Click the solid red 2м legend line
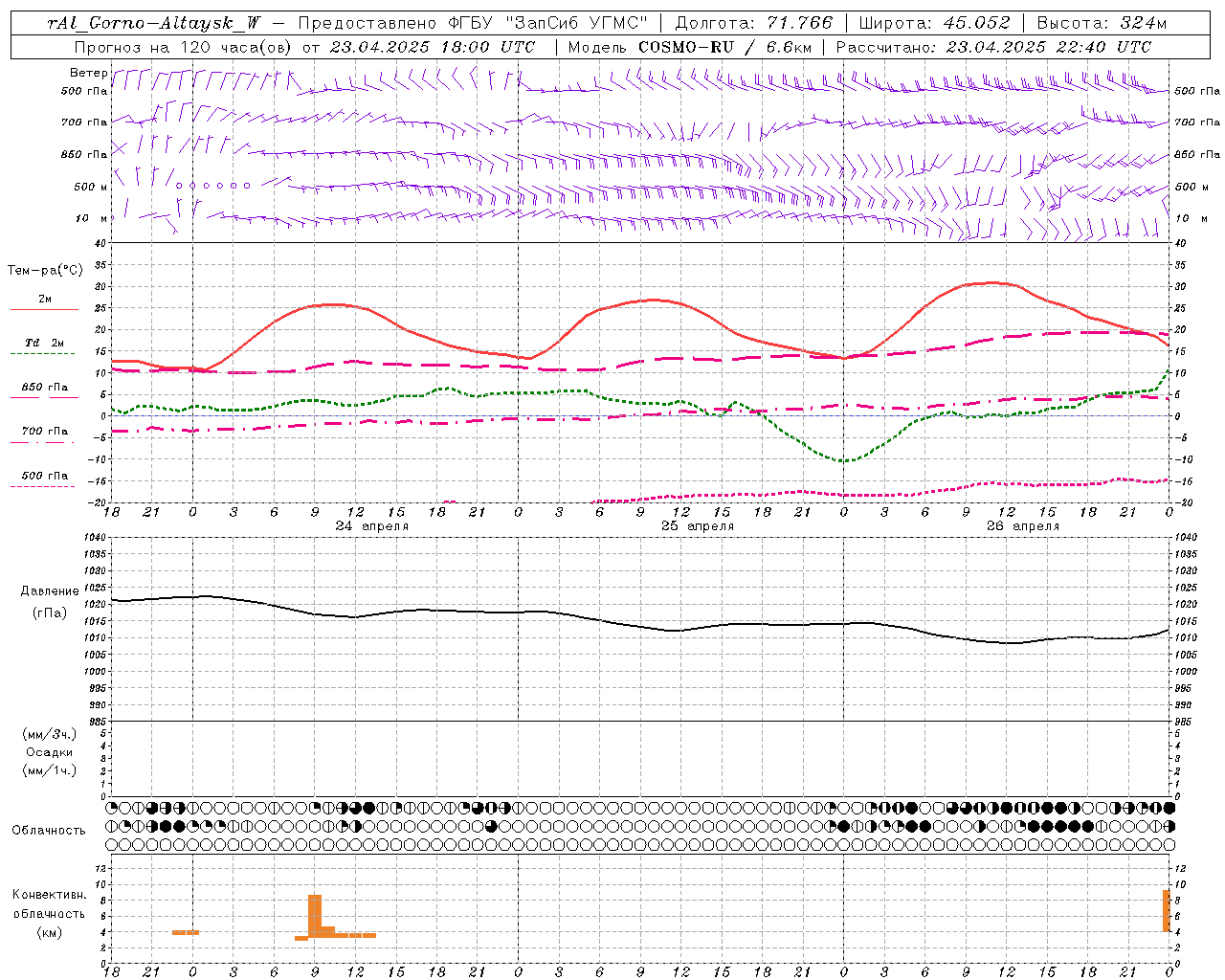 pyautogui.click(x=44, y=309)
